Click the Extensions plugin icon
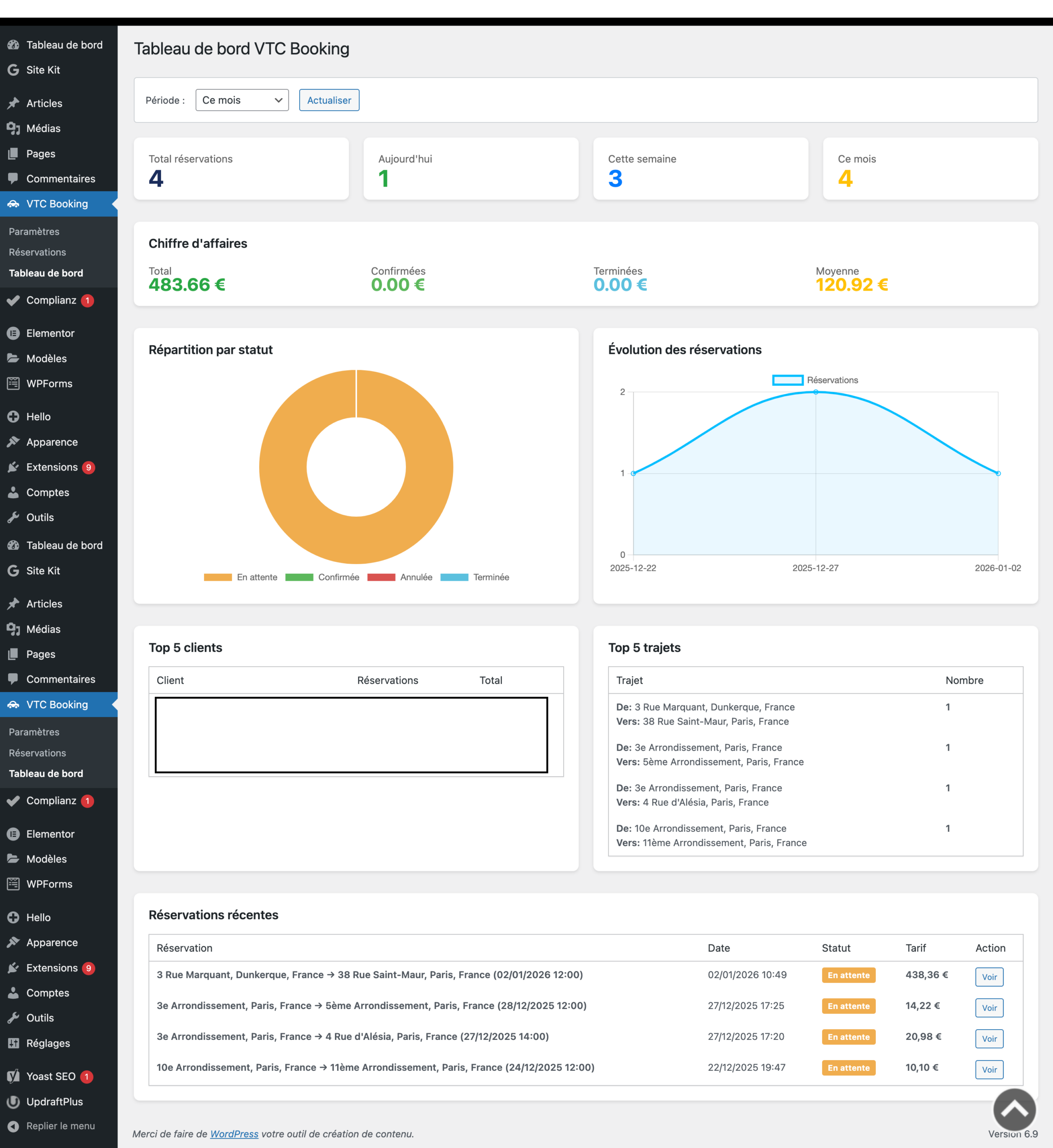 coord(13,467)
